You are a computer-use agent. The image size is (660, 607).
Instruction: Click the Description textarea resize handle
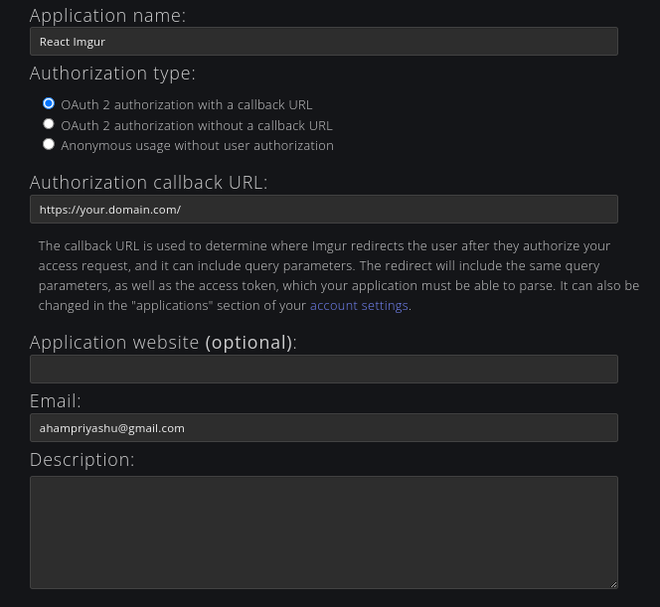(x=613, y=583)
